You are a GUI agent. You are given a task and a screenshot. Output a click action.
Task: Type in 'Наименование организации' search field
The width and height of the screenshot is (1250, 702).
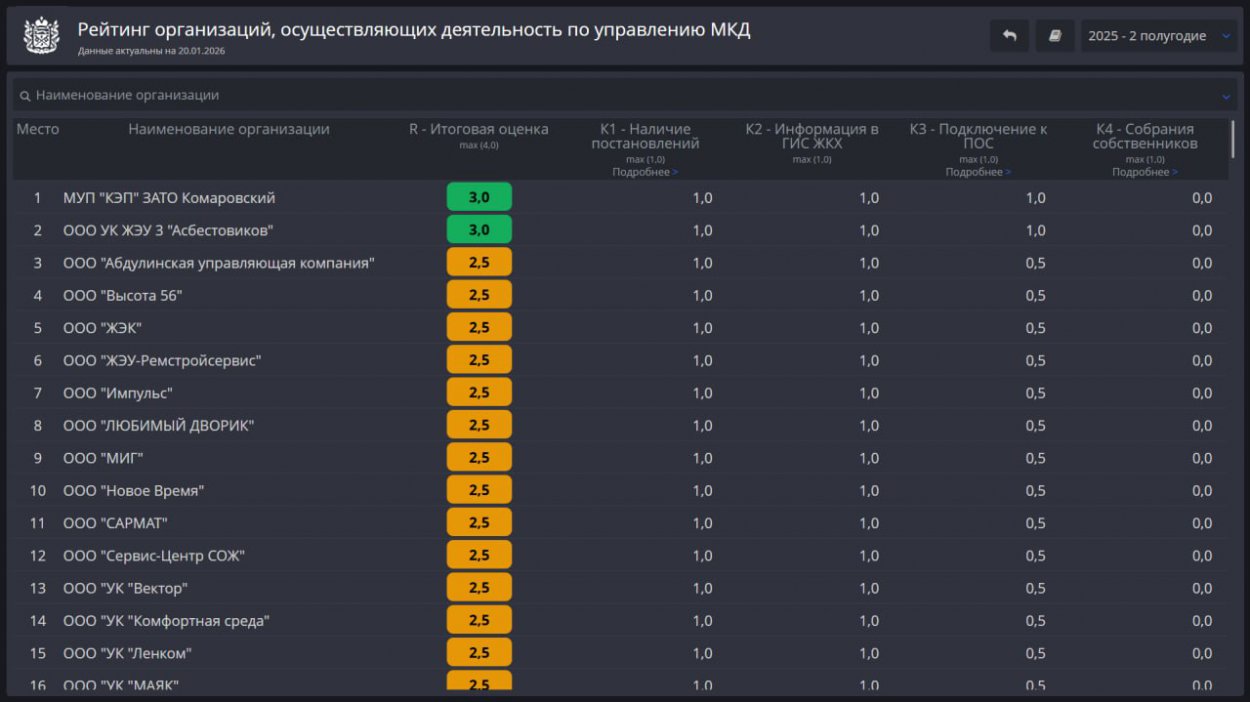pos(600,96)
